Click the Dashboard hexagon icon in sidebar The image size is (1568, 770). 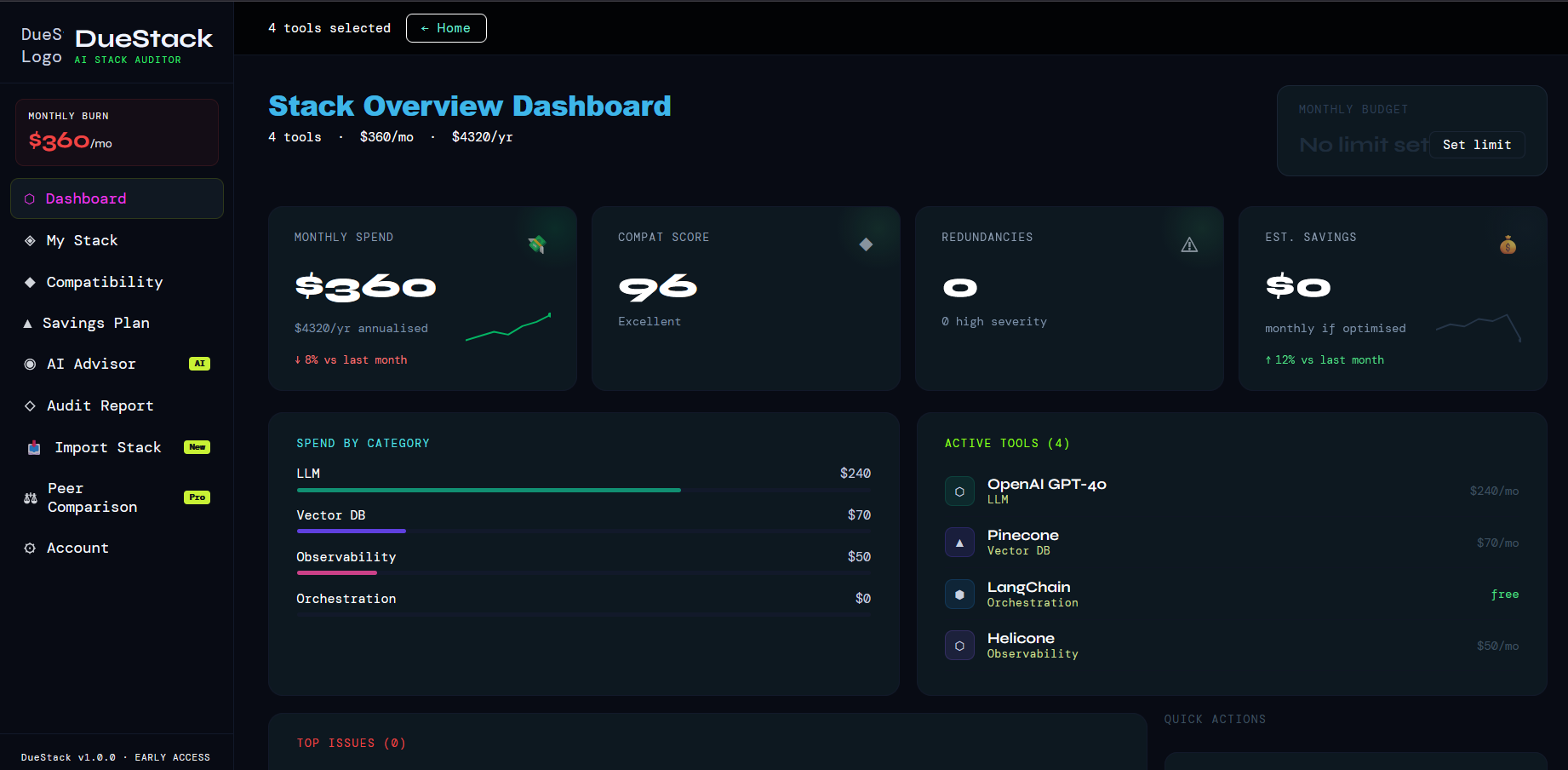tap(30, 199)
